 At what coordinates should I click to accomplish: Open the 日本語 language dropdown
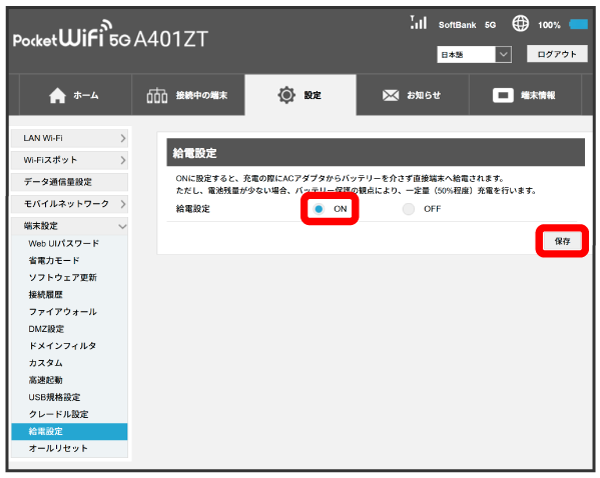[475, 54]
